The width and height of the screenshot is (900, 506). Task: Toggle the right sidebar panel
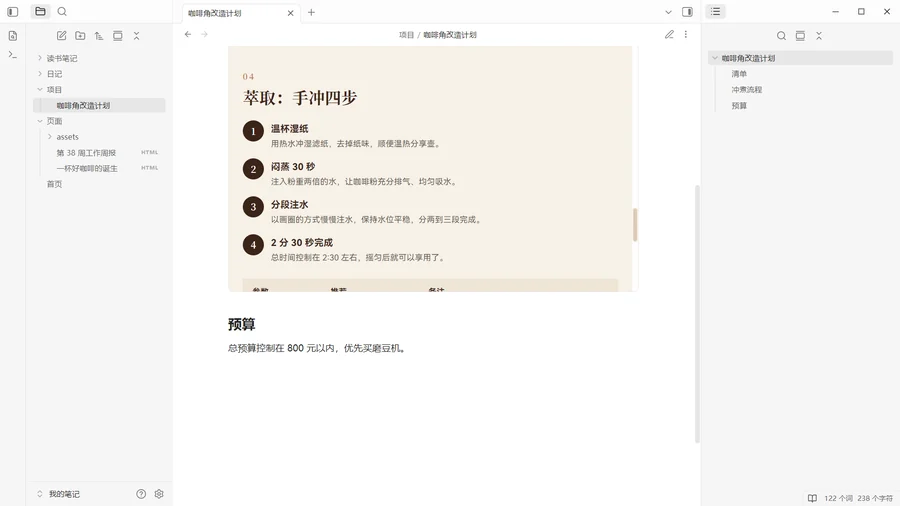tap(687, 12)
